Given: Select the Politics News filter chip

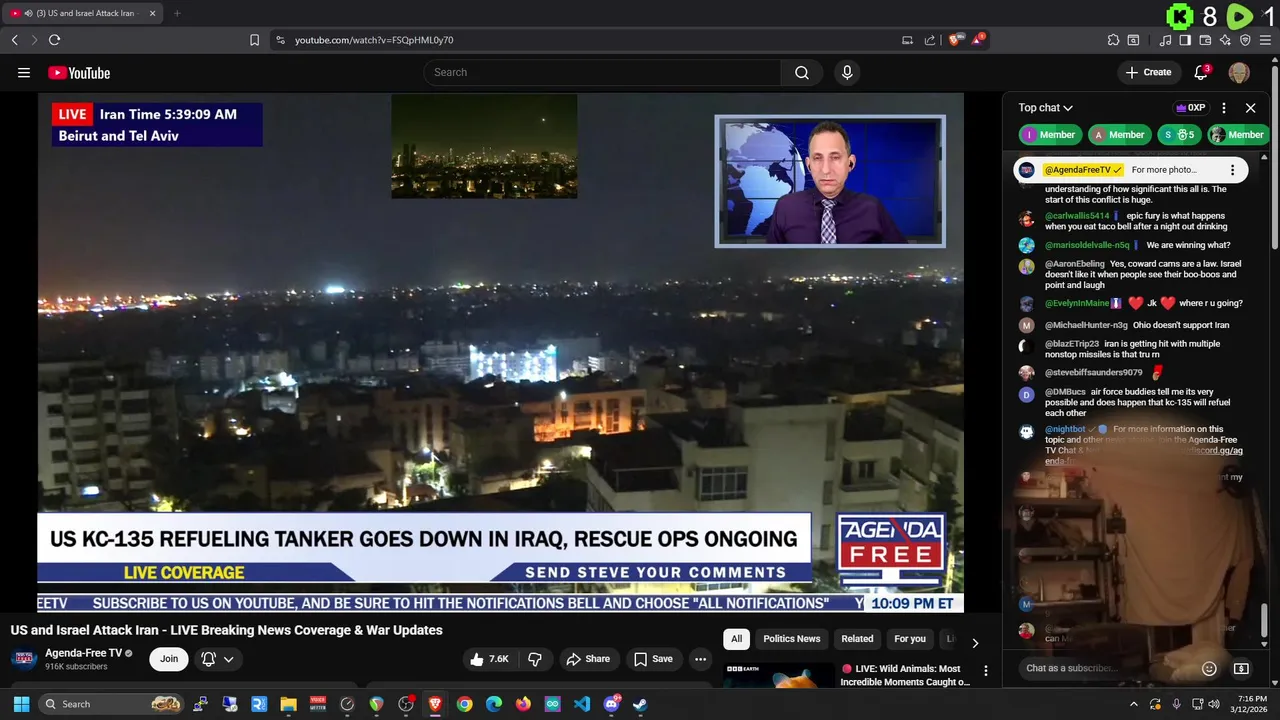Looking at the screenshot, I should tap(791, 639).
